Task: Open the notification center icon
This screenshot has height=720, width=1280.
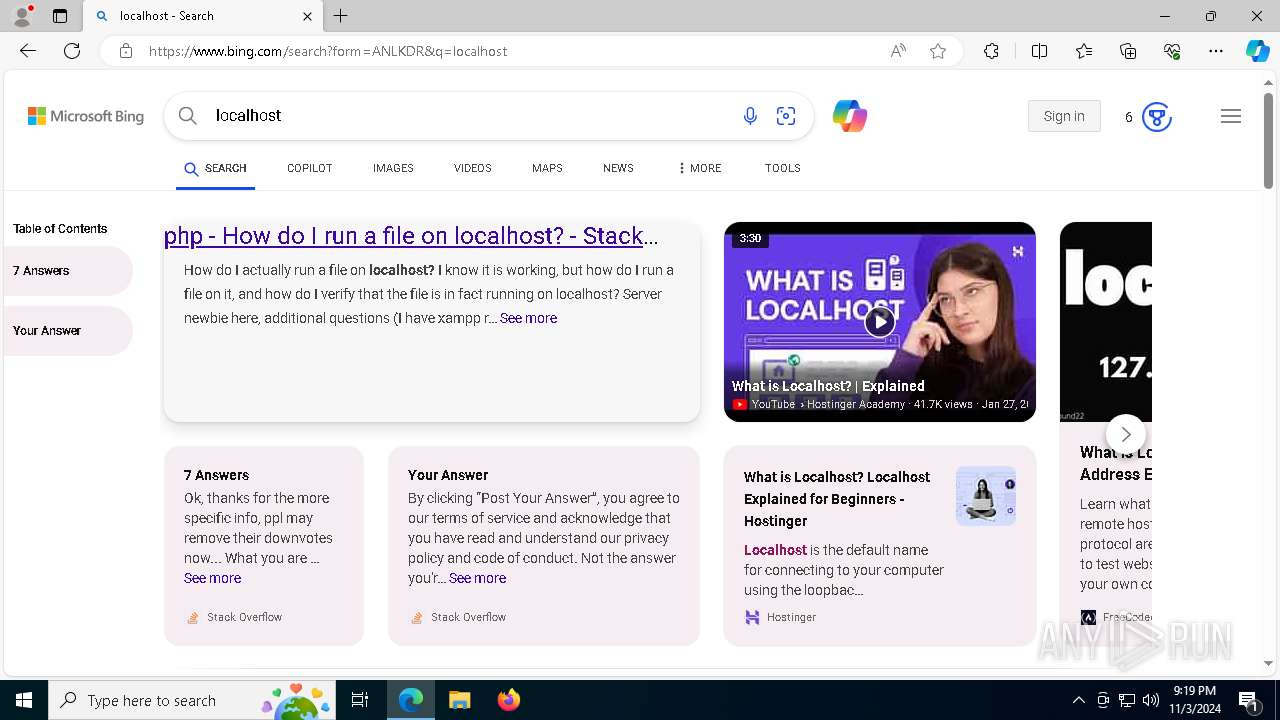Action: pyautogui.click(x=1249, y=700)
